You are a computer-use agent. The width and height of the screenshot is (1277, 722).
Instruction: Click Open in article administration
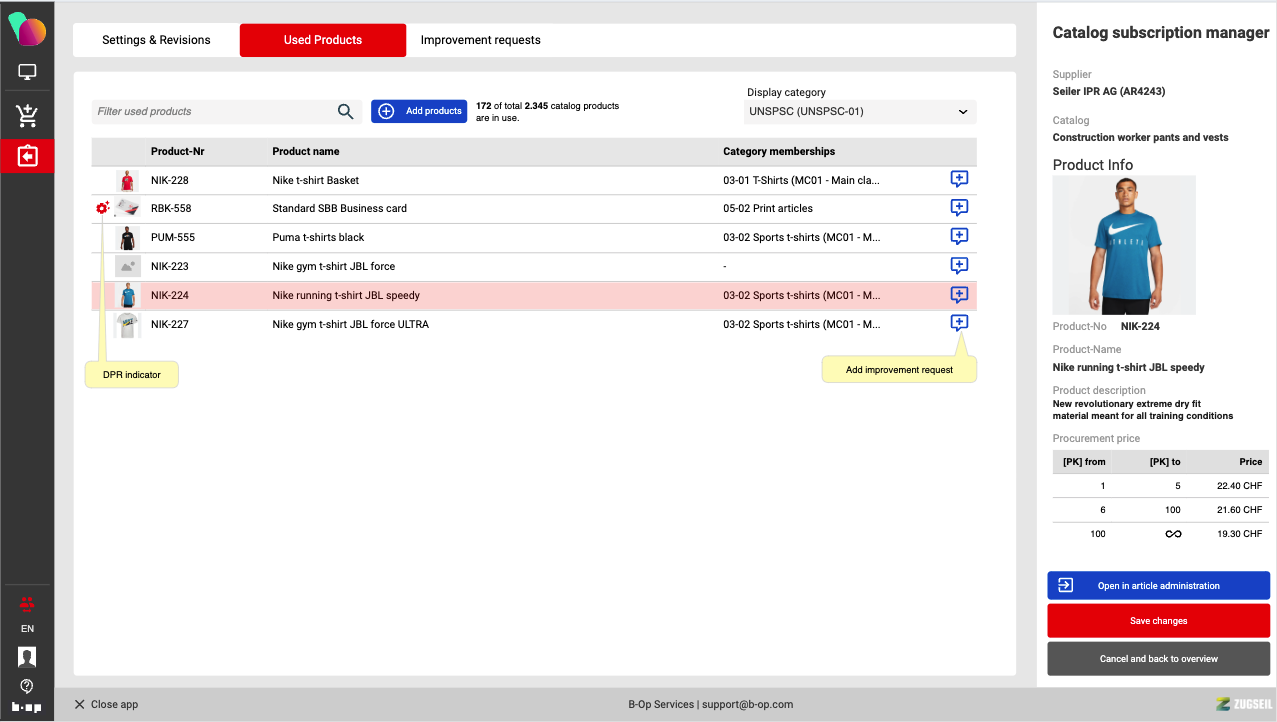click(x=1158, y=586)
